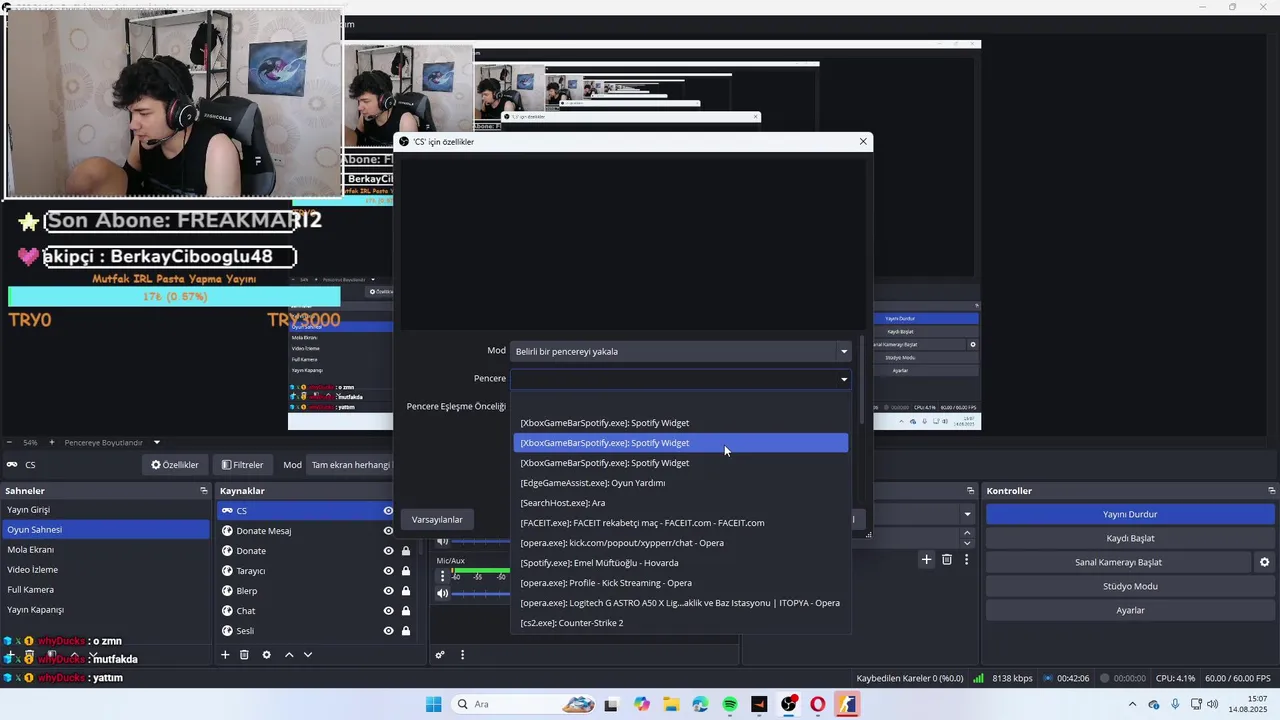Start virtual camera with Sanal Kamerayı Başlat

1118,562
